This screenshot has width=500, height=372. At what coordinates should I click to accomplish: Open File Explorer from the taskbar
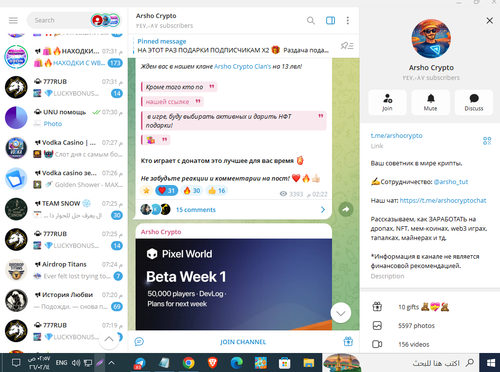click(309, 363)
